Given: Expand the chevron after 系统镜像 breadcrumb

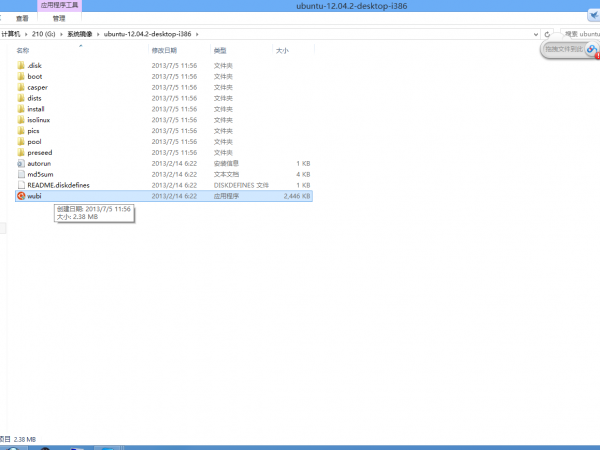Looking at the screenshot, I should click(x=98, y=33).
